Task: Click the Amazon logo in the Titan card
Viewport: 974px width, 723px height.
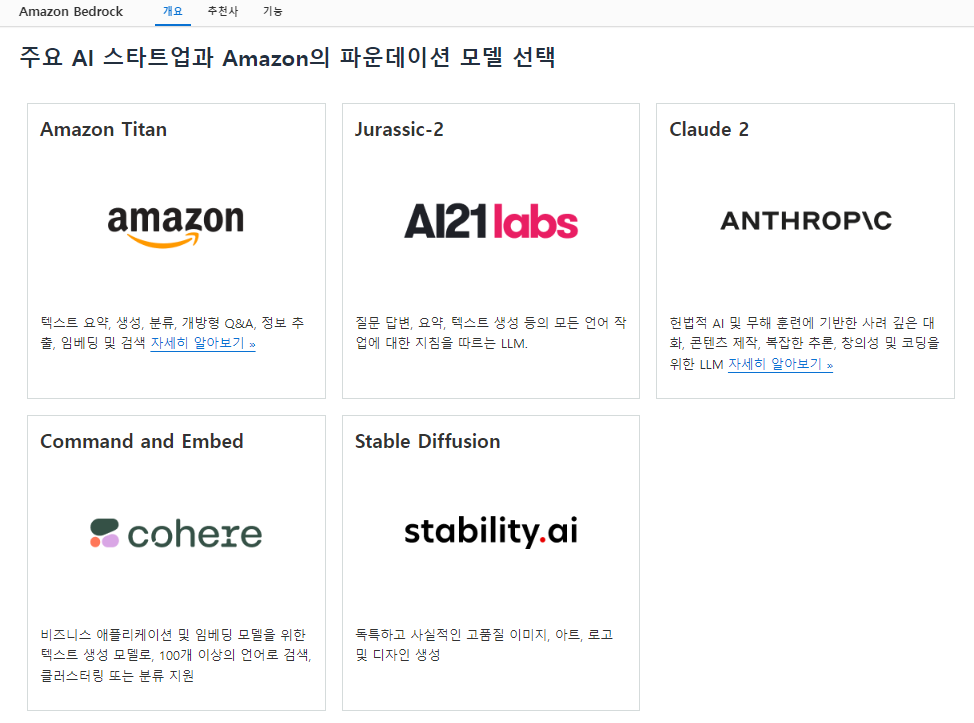Action: (x=175, y=225)
